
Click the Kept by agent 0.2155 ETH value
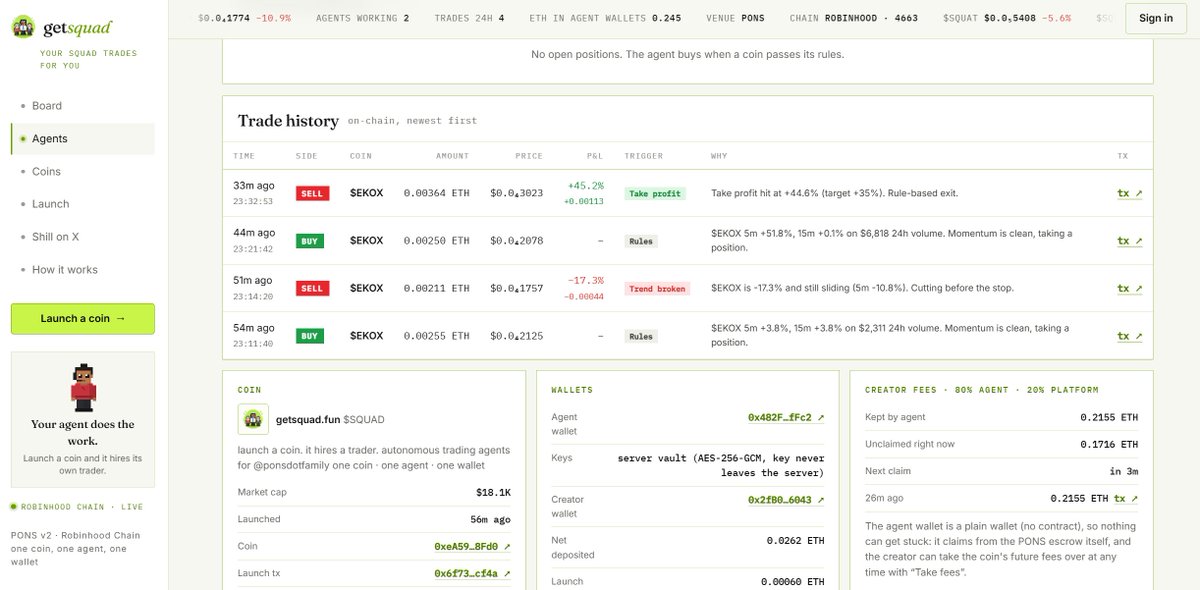[x=1109, y=417]
